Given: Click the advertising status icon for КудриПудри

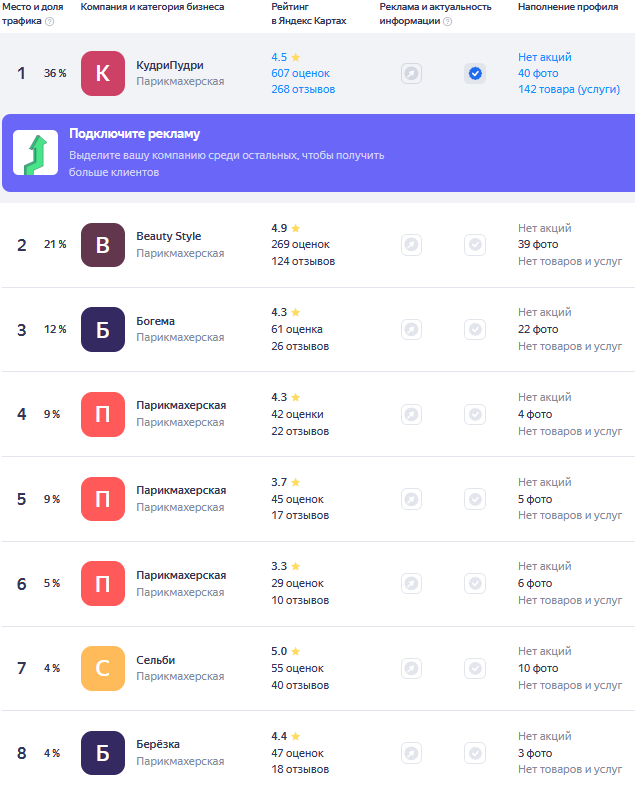Looking at the screenshot, I should coord(411,74).
